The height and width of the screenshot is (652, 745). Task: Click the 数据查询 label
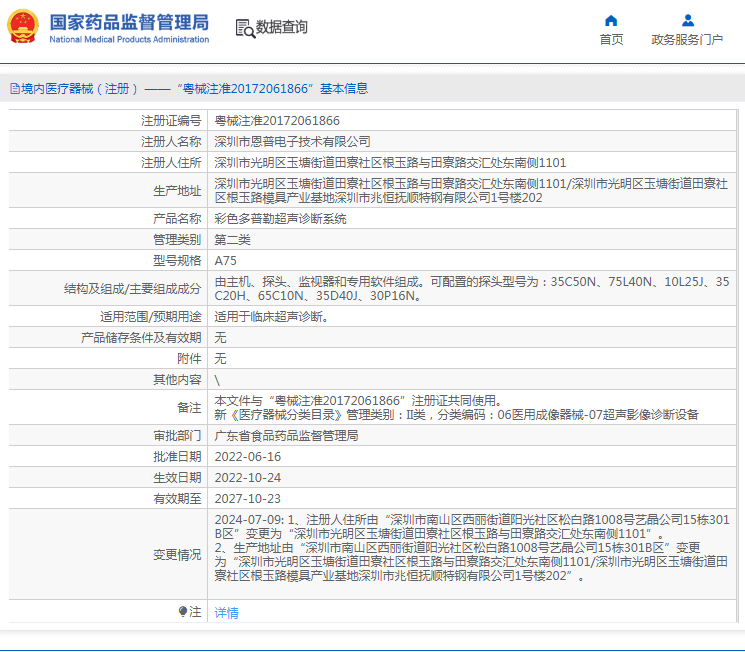[x=281, y=27]
